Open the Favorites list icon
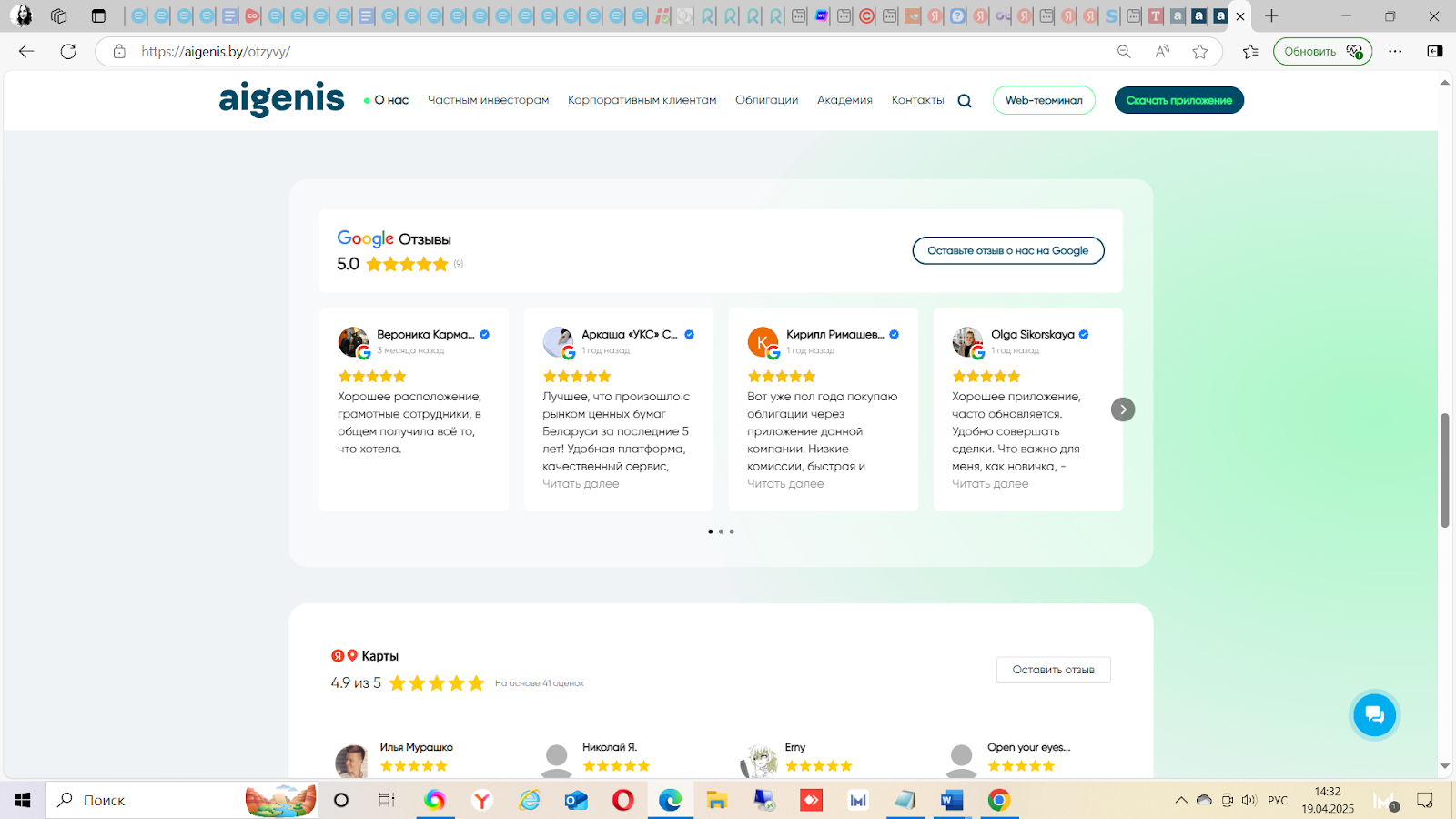1456x819 pixels. tap(1250, 52)
